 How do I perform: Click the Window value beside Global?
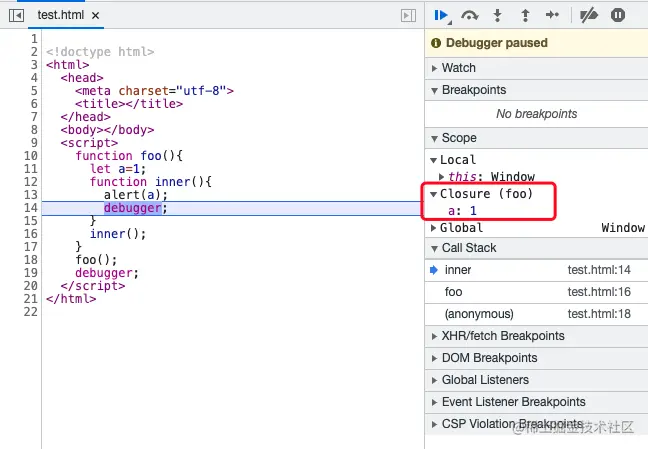click(x=623, y=228)
